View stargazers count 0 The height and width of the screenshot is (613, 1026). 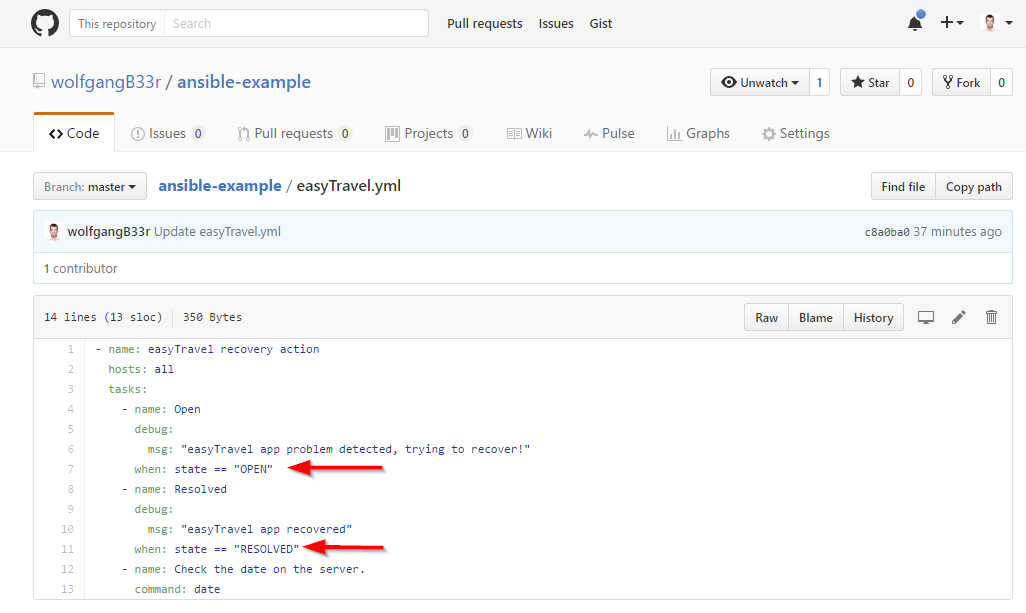point(910,82)
